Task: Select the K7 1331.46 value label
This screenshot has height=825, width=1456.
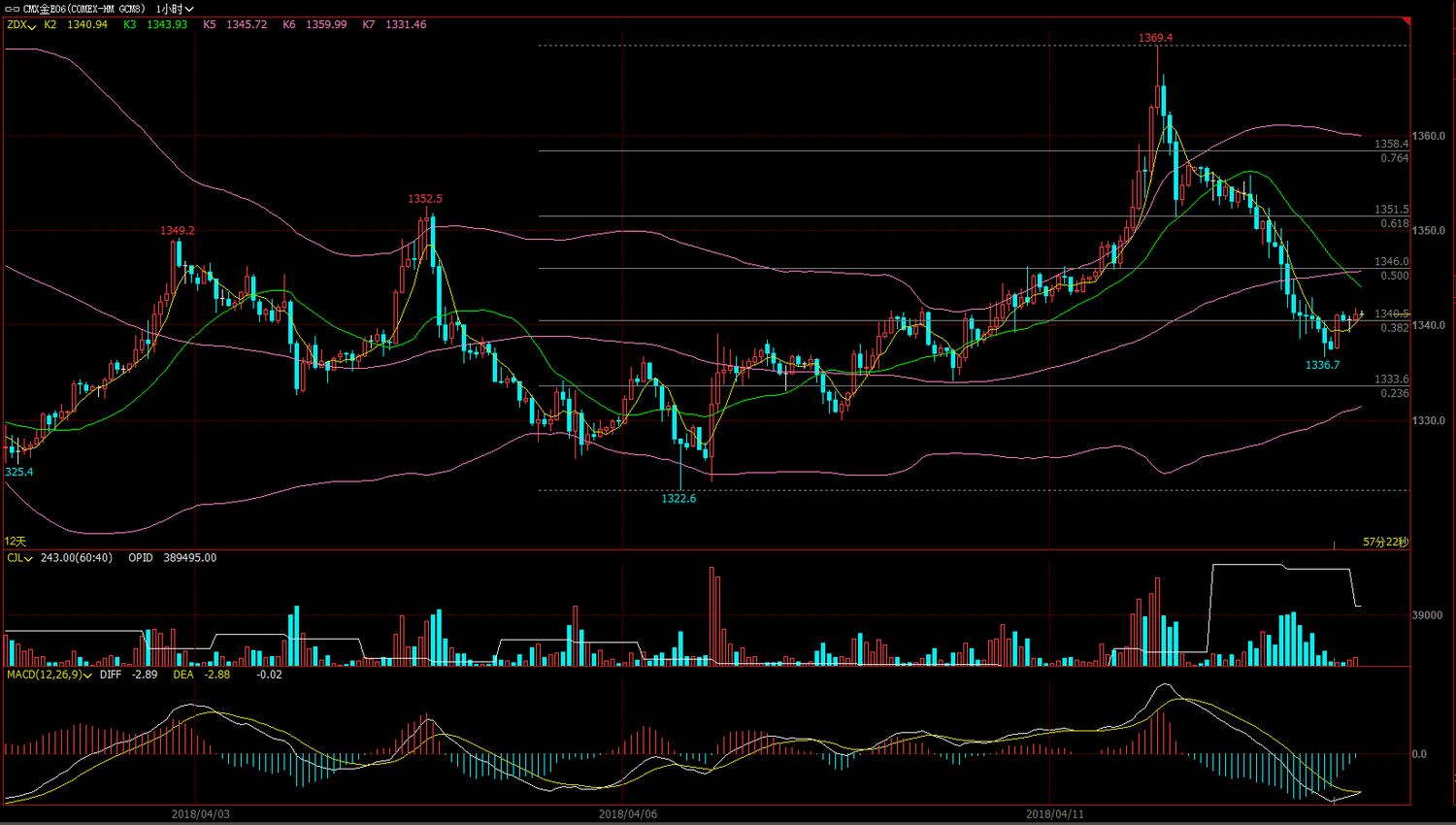Action: pos(394,25)
